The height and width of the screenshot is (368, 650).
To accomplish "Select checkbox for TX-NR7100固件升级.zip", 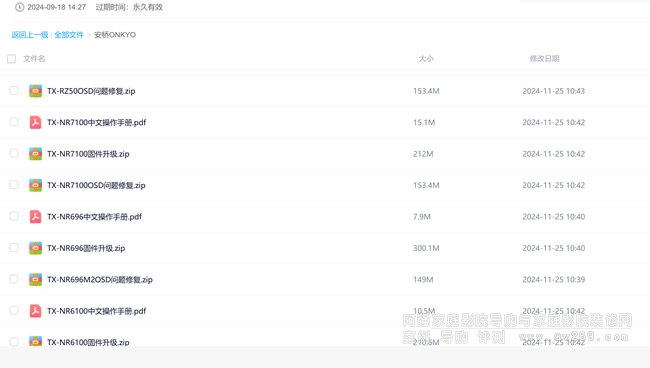I will 14,153.
